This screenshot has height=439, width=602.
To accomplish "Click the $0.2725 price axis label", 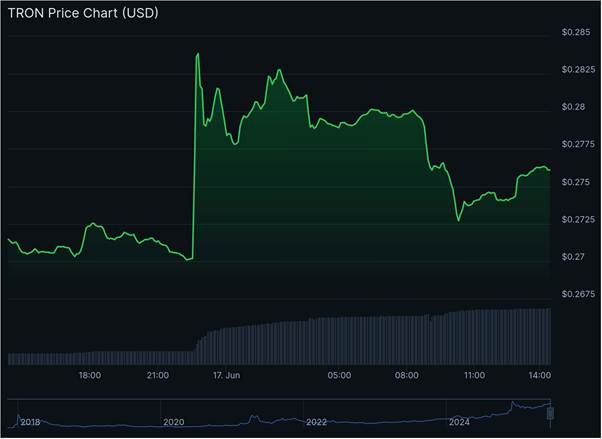I will coord(579,220).
